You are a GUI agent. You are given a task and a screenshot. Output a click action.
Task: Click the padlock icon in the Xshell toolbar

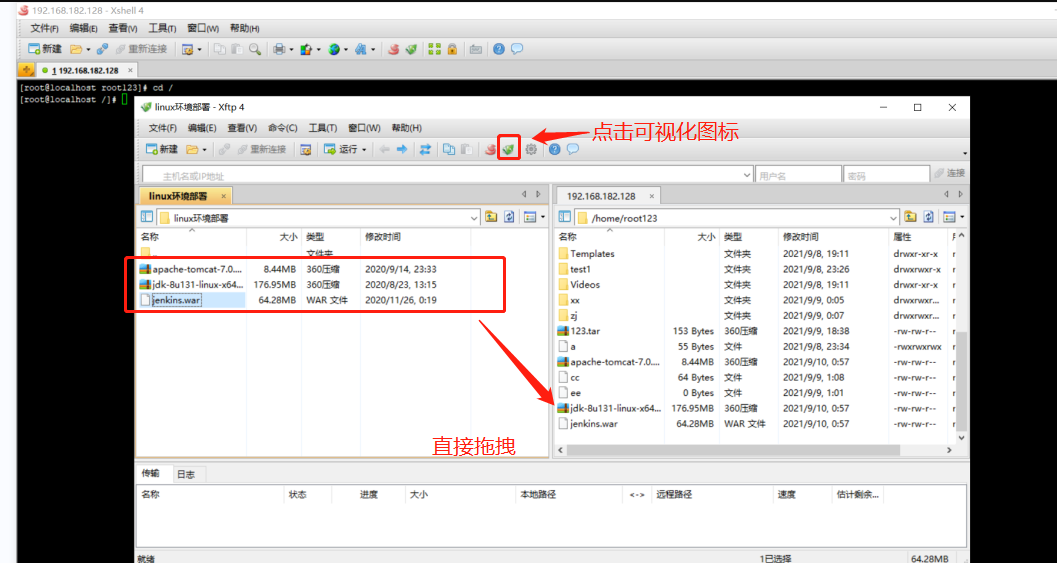452,49
